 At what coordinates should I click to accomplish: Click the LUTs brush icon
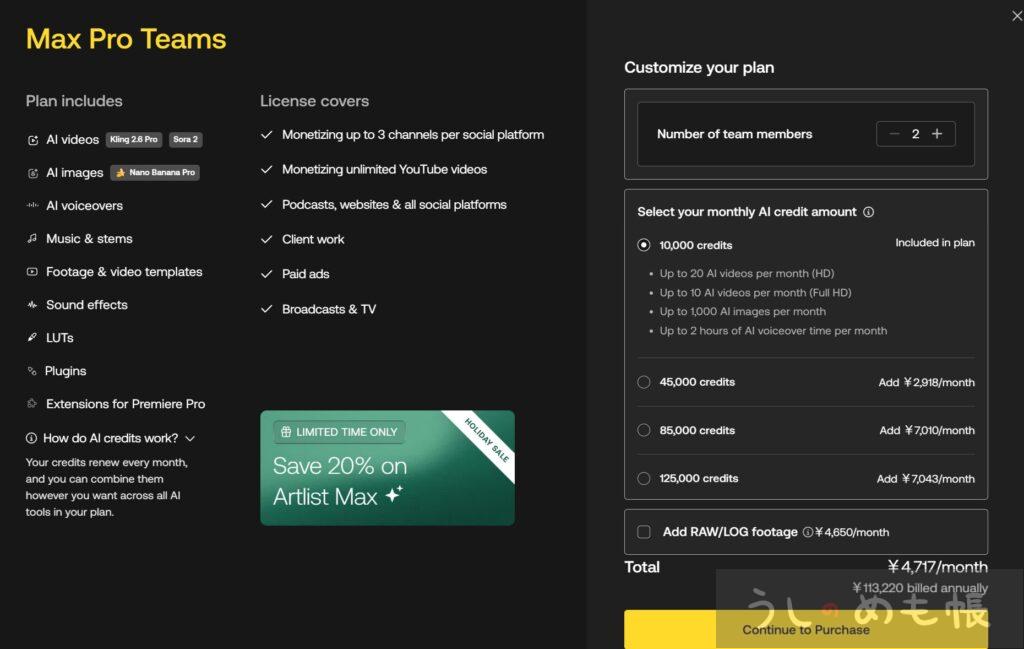pos(33,338)
